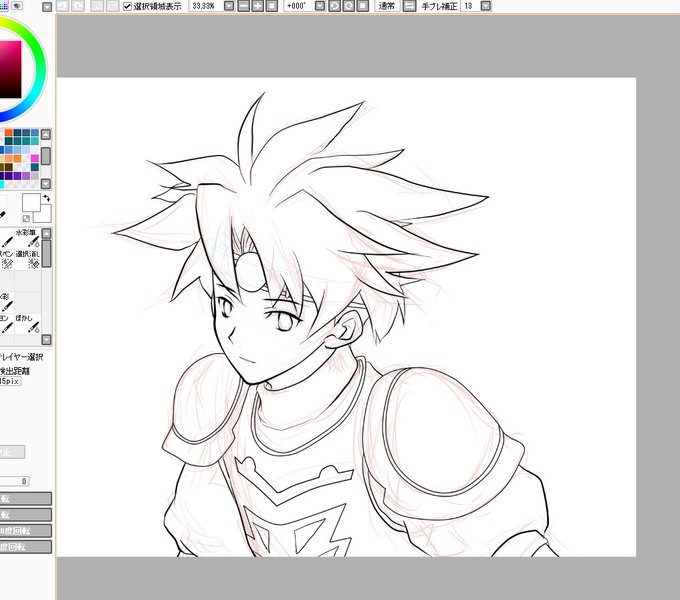The height and width of the screenshot is (600, 680).
Task: Reset canvas rotation icon after rotate buttons
Action: (x=362, y=6)
